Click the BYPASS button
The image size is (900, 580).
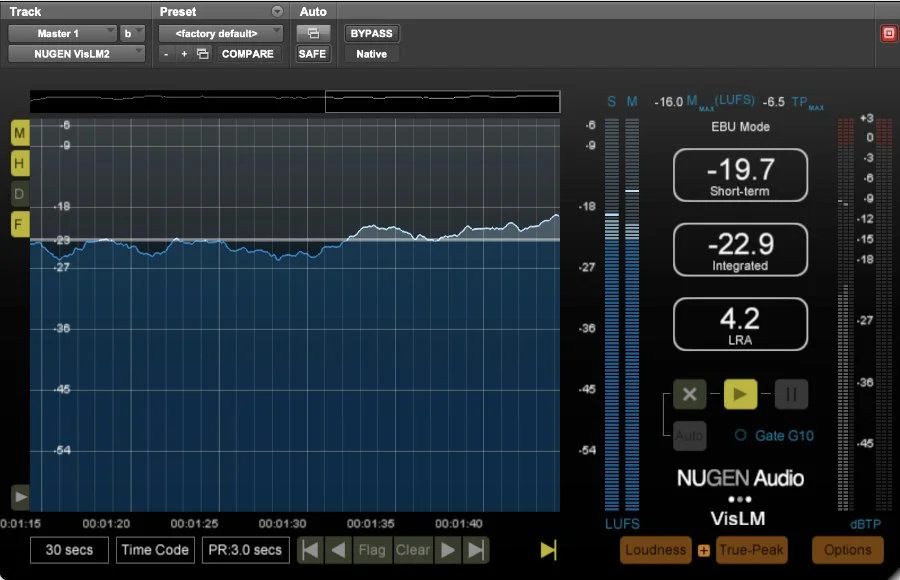pyautogui.click(x=371, y=33)
